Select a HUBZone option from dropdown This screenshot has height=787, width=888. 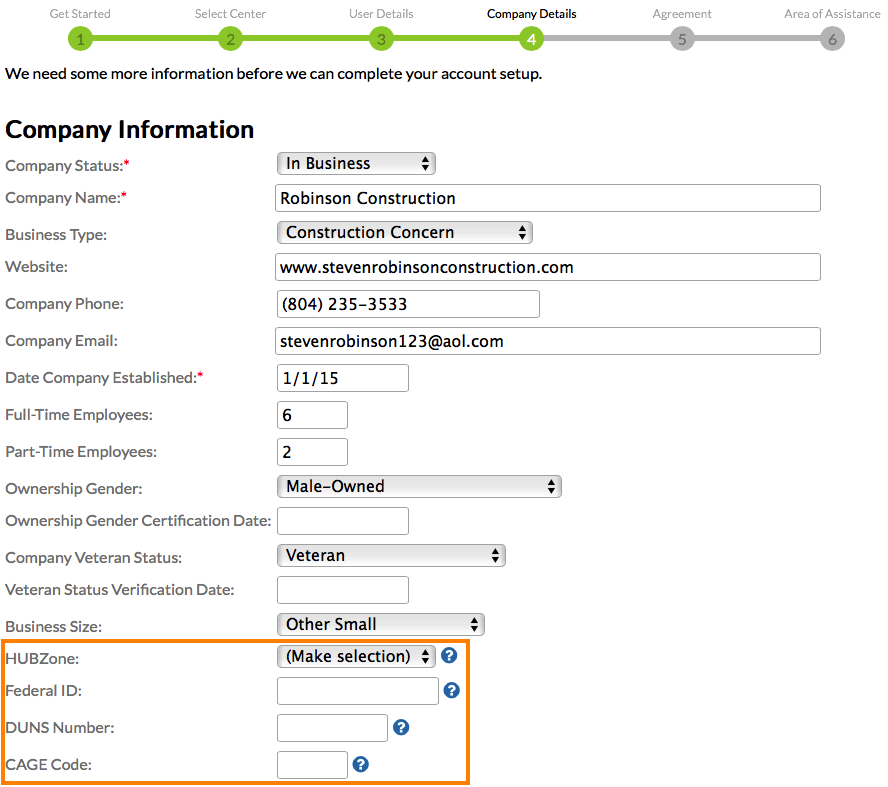point(356,657)
